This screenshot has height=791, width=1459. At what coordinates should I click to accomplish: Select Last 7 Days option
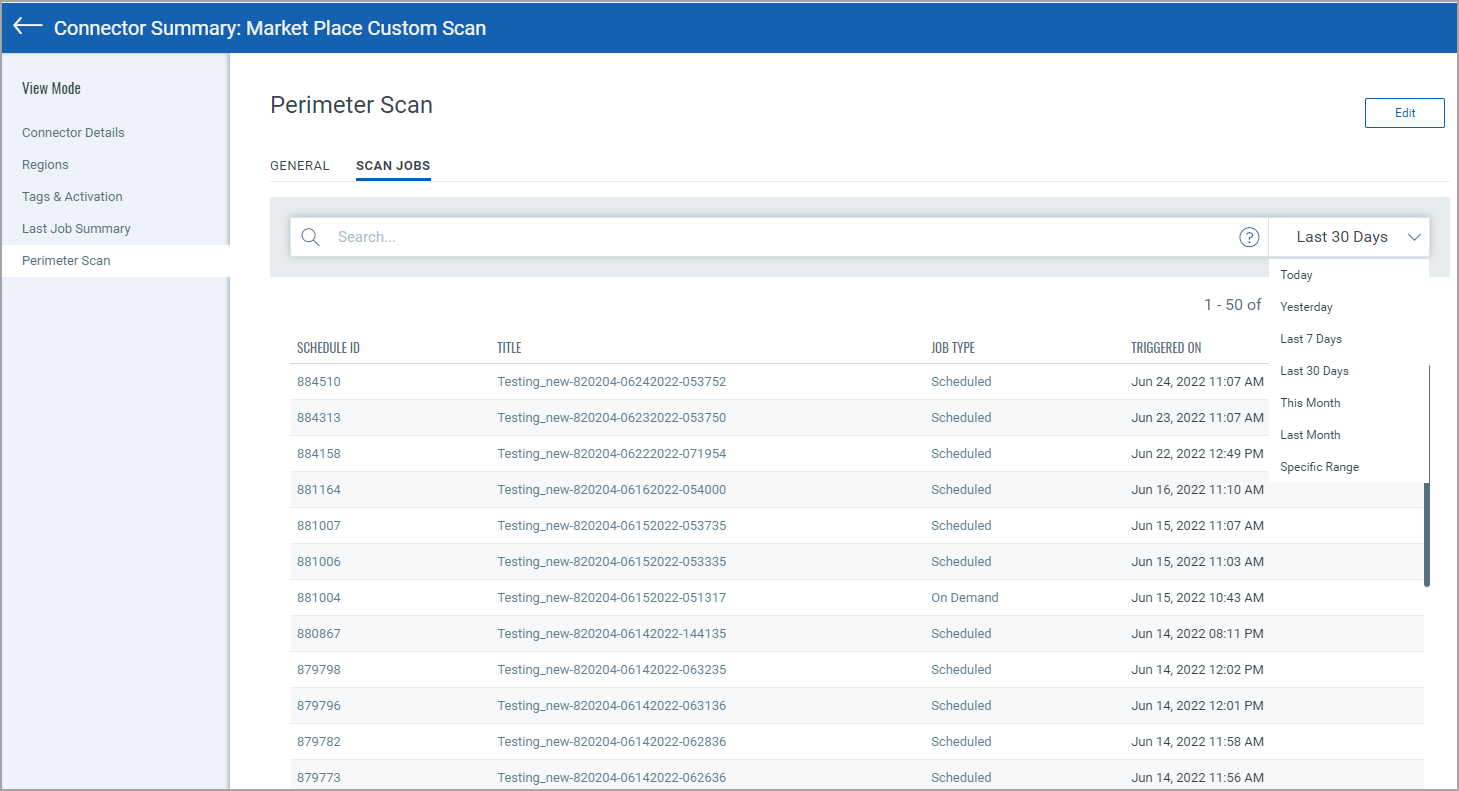pyautogui.click(x=1310, y=339)
